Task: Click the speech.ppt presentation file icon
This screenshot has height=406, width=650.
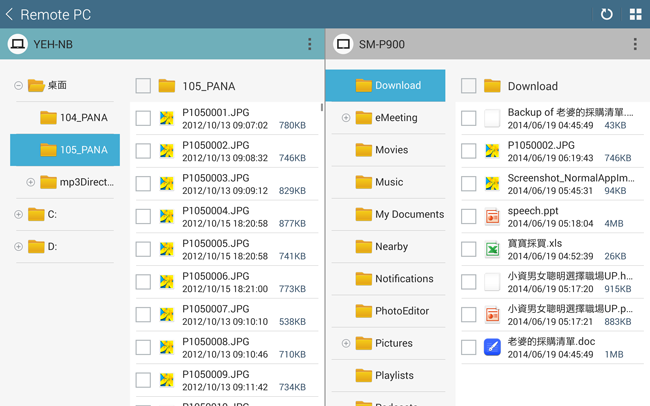Action: tap(492, 217)
